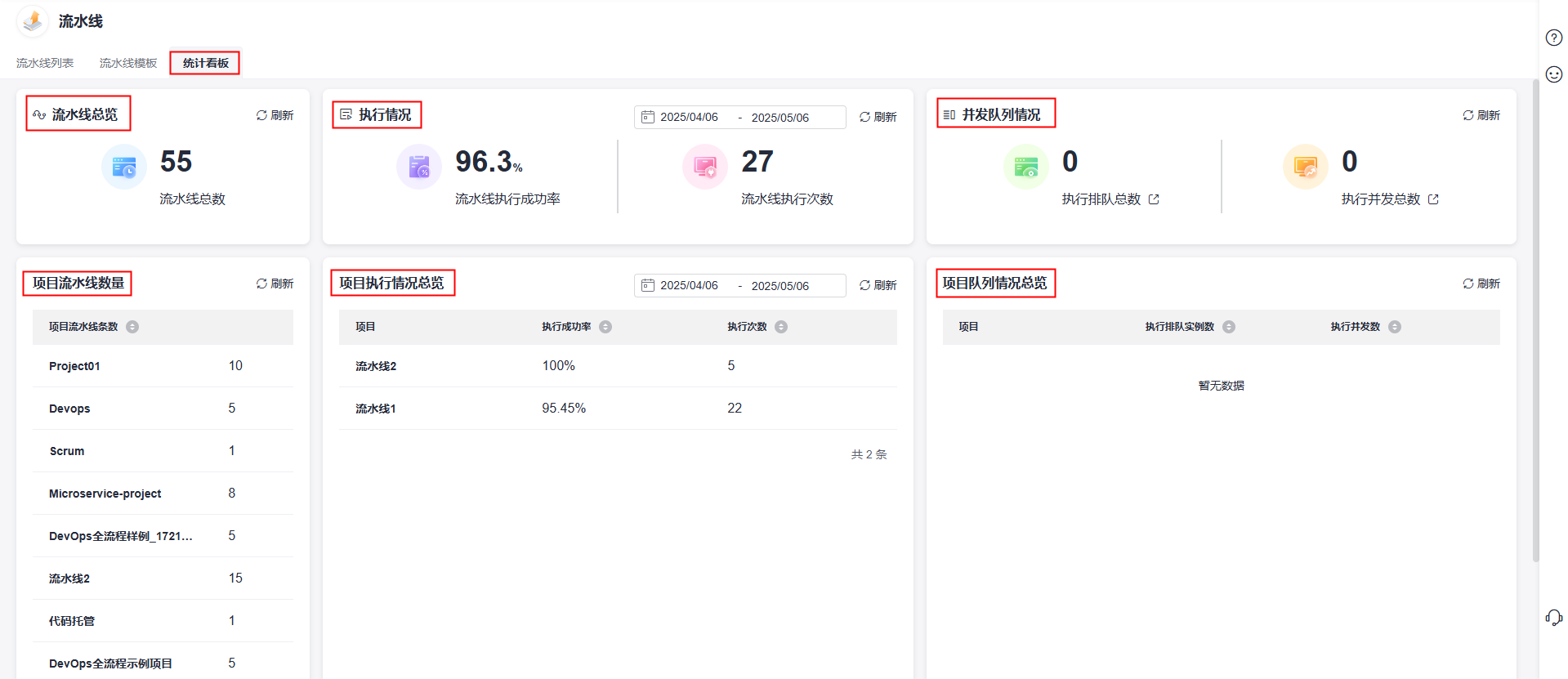The image size is (1568, 679).
Task: Click the vertical page scrollbar
Action: point(1535,319)
